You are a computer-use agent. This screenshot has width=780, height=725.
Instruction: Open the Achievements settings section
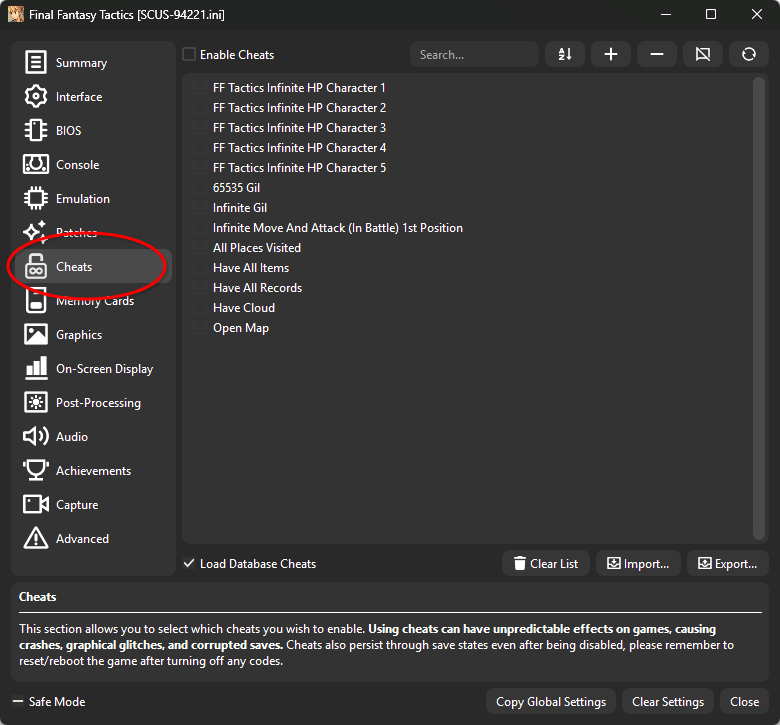(92, 471)
